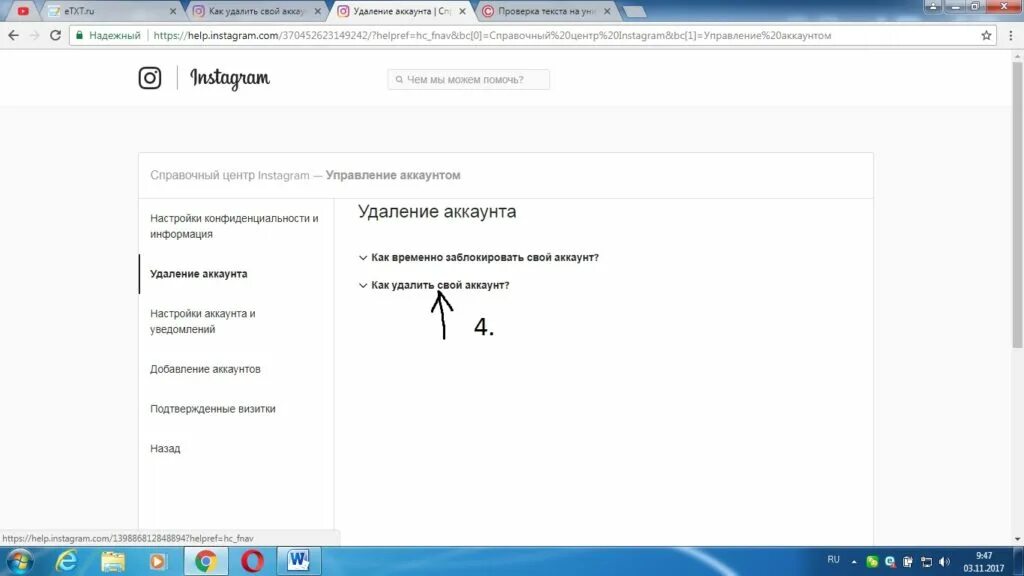Open File Explorer from taskbar
The width and height of the screenshot is (1024, 576).
click(112, 561)
